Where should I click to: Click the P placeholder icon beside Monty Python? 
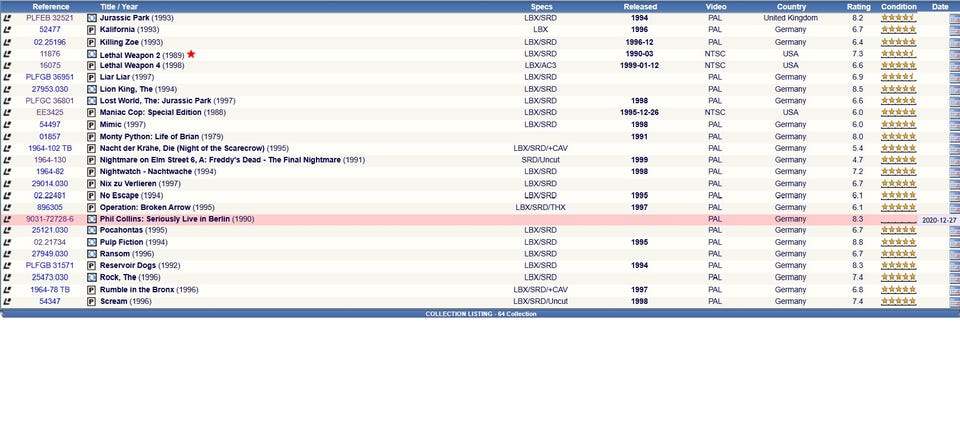[x=91, y=137]
